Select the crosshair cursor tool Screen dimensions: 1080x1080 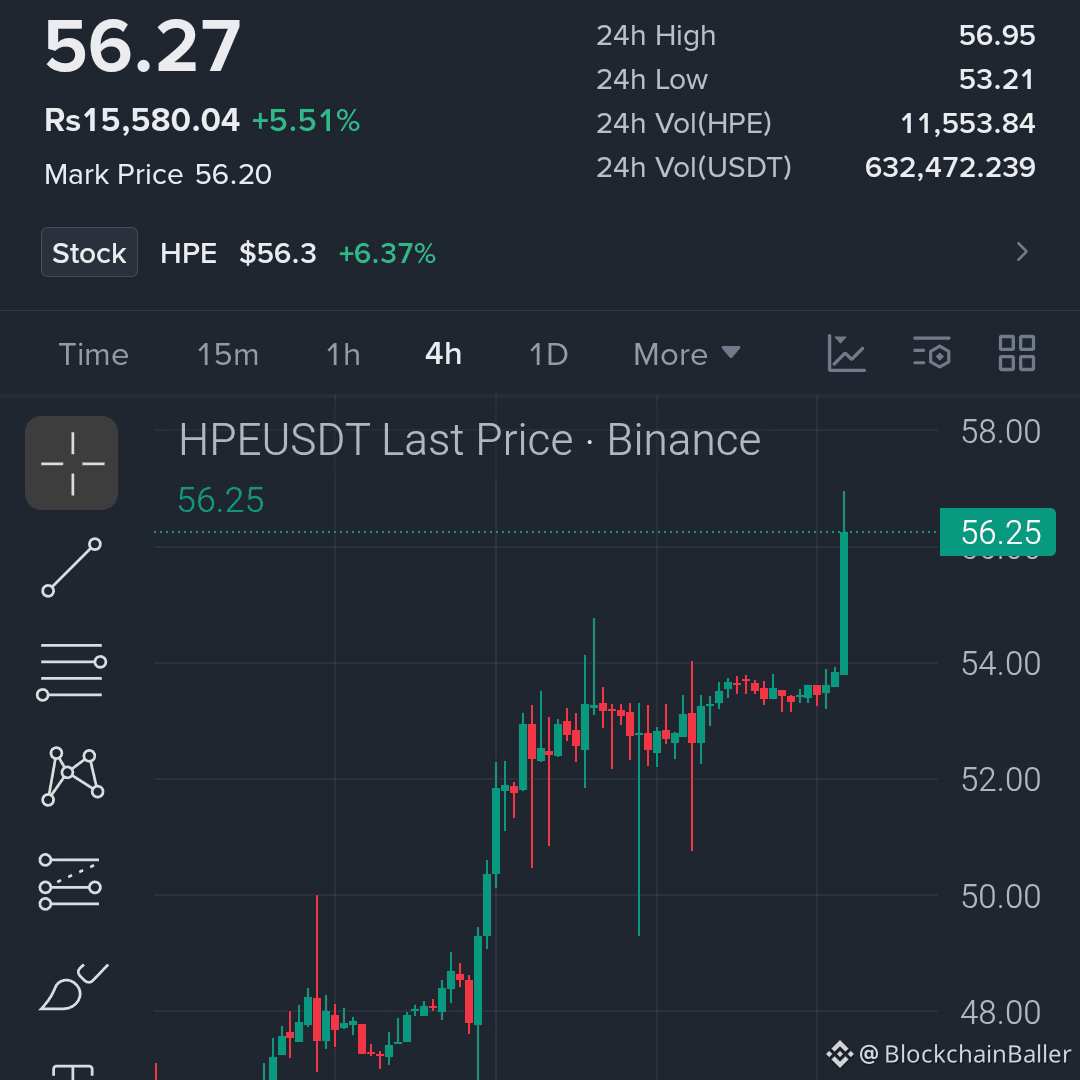(x=72, y=463)
